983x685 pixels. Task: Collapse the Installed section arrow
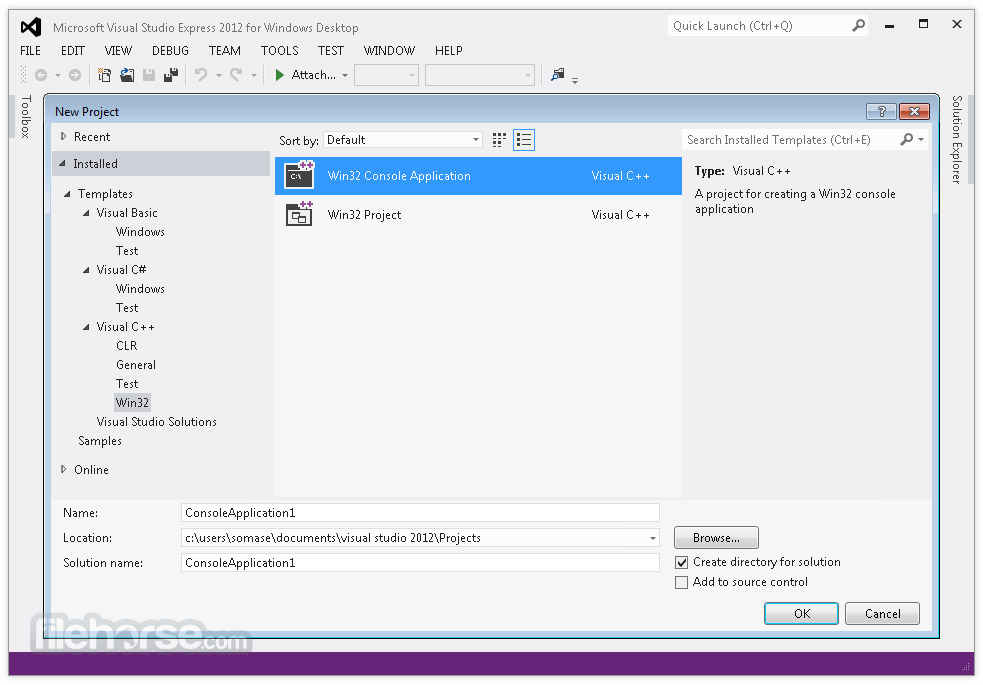[x=62, y=164]
